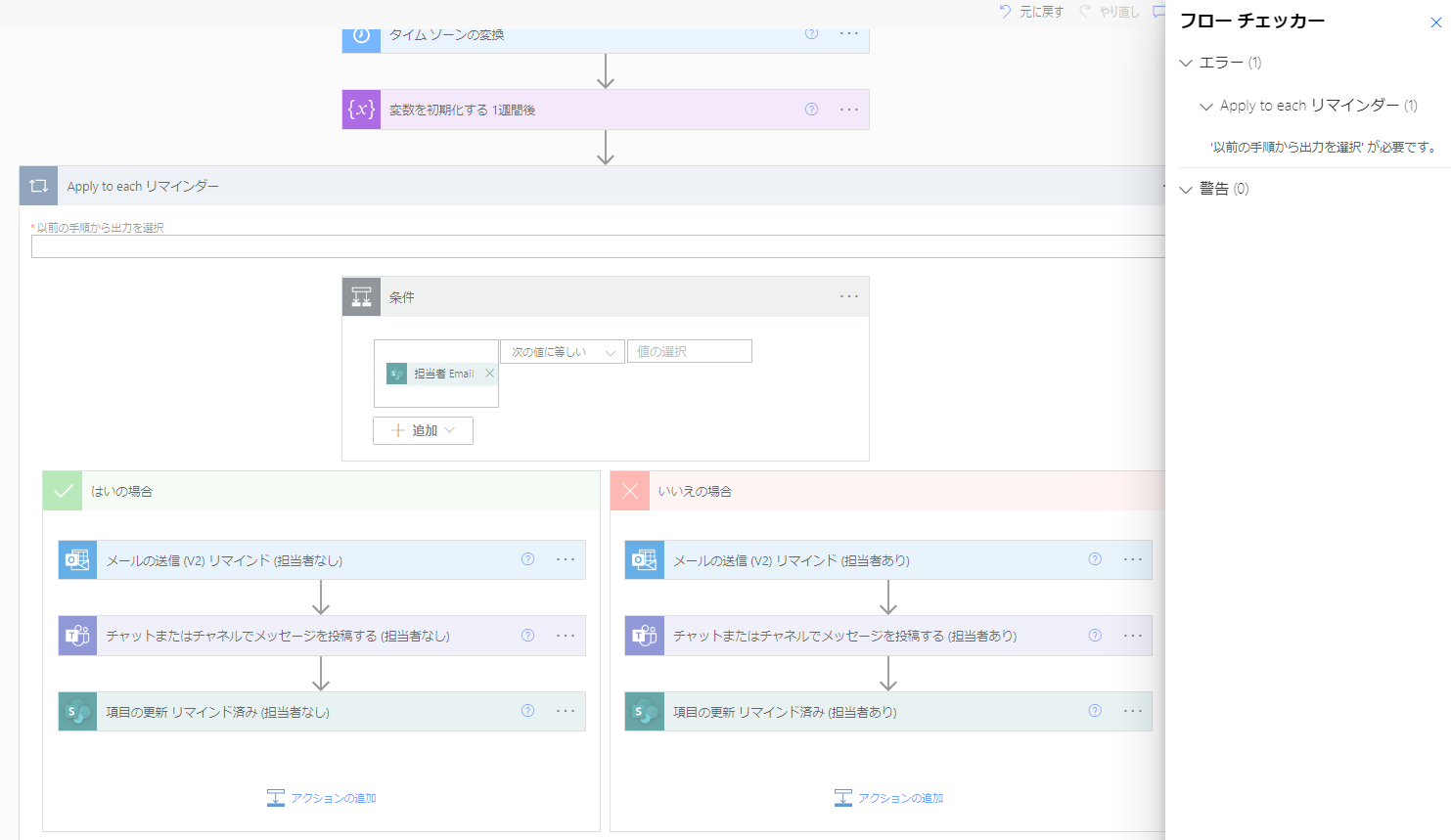Click the 条件 condition icon

pos(361,297)
